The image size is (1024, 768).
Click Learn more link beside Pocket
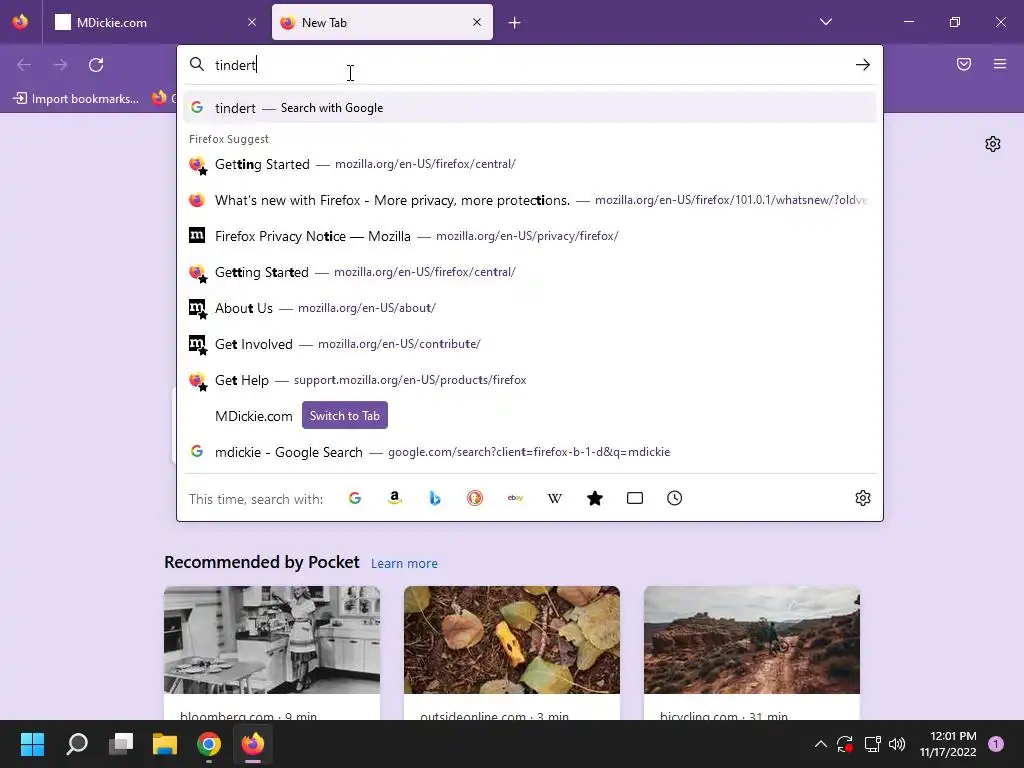click(404, 564)
